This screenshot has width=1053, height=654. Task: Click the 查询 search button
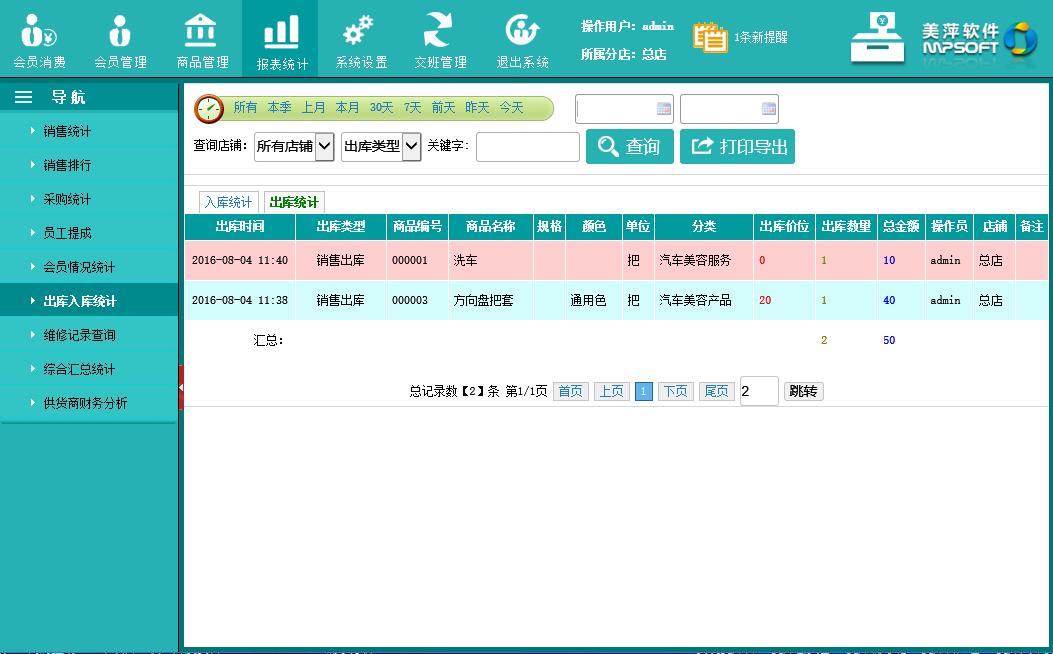point(629,147)
